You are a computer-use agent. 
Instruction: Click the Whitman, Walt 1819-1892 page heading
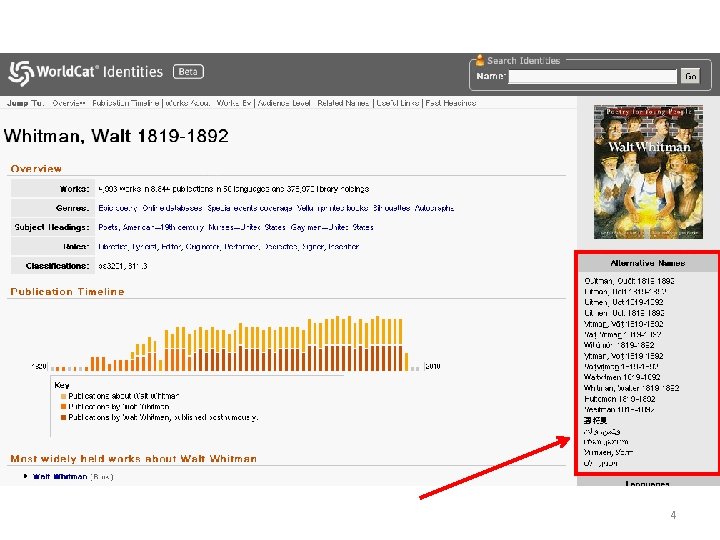click(116, 136)
